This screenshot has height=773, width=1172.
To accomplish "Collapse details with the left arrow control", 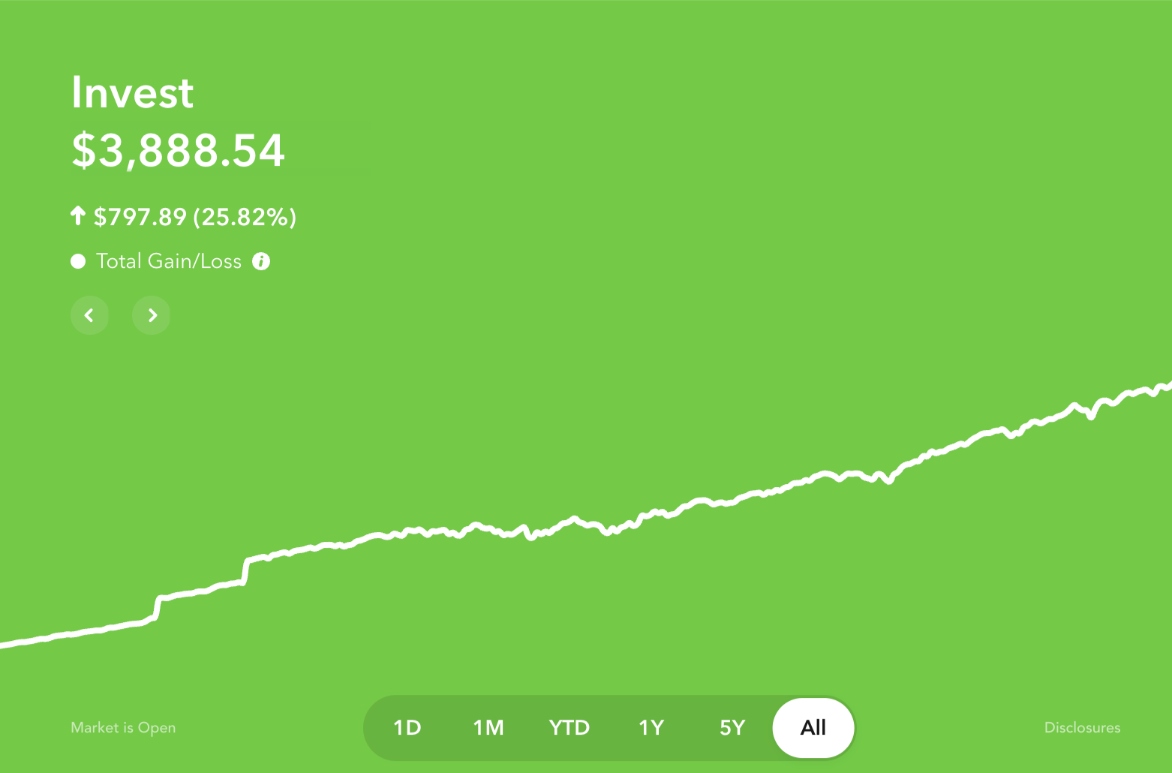I will (89, 315).
